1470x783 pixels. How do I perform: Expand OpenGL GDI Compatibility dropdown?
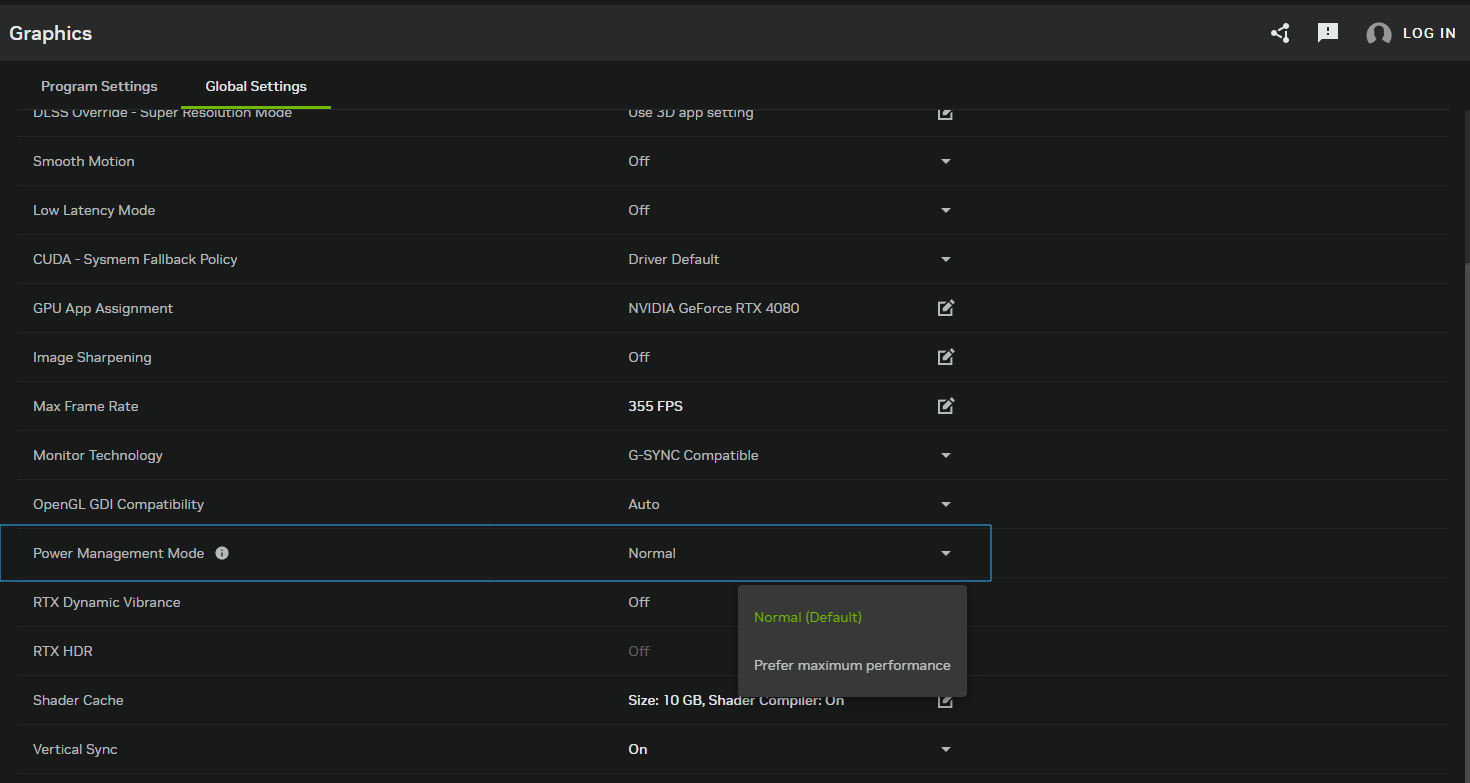pyautogui.click(x=945, y=504)
